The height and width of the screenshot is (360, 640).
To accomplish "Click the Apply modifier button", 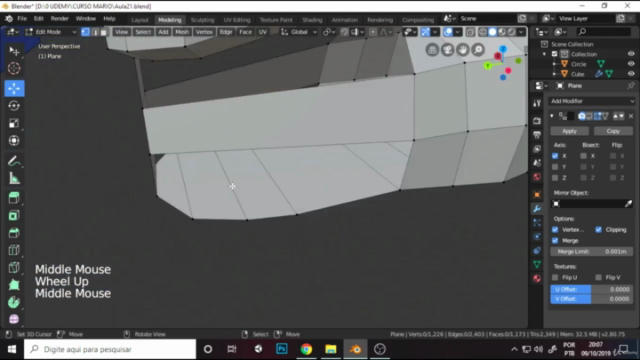I will [569, 131].
